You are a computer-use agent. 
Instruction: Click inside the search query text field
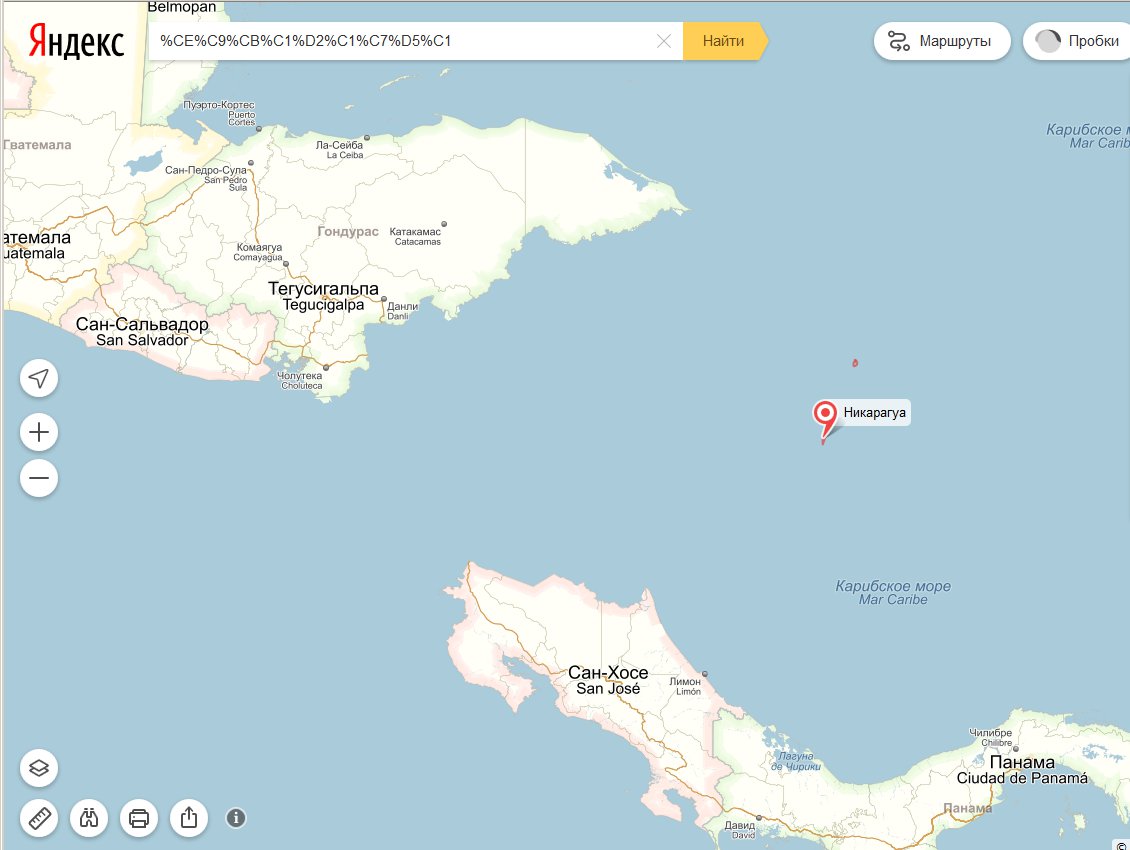tap(400, 41)
